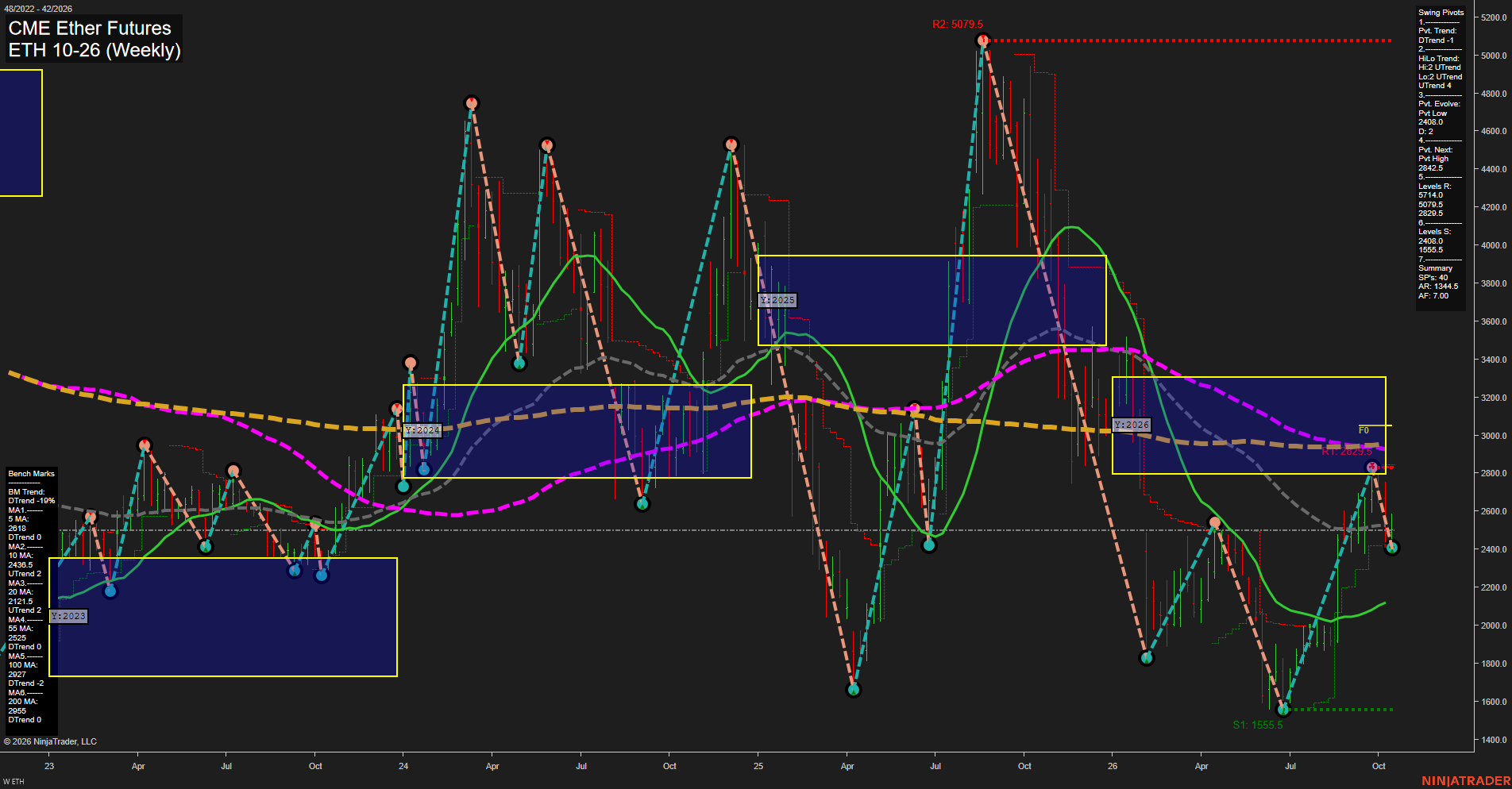The height and width of the screenshot is (789, 1512).
Task: Click Pvt. Next entry in Swing Pivots
Action: pos(1435,150)
